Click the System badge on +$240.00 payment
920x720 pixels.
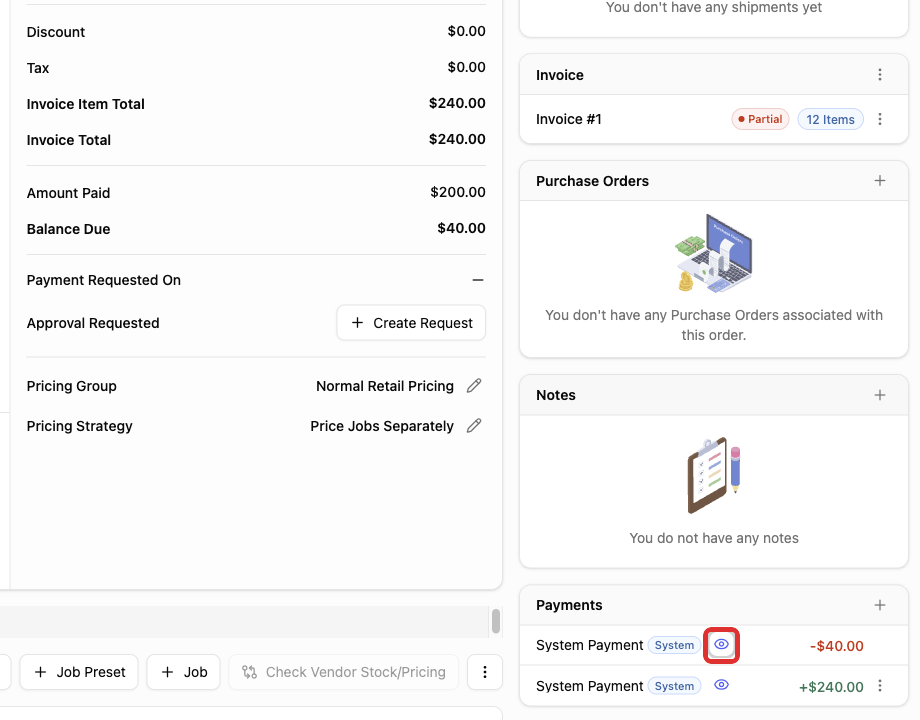(674, 686)
